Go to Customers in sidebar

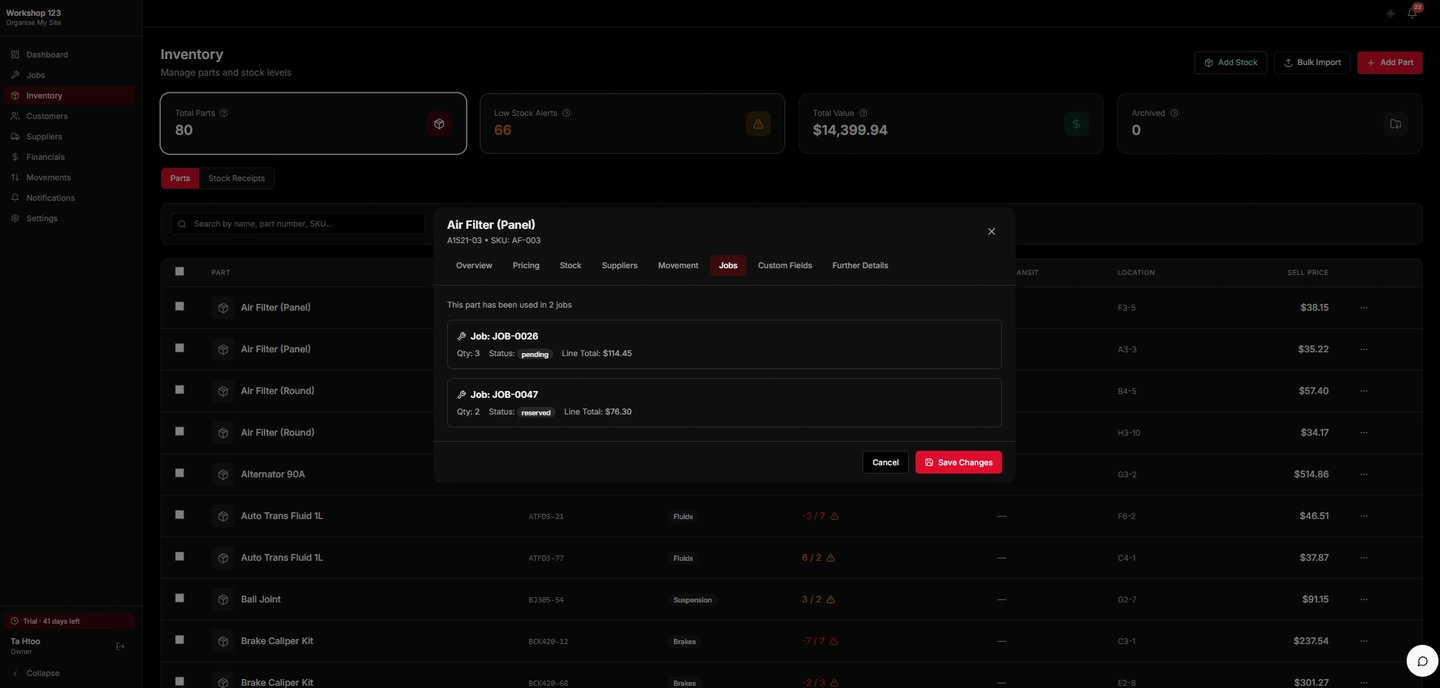[x=70, y=116]
